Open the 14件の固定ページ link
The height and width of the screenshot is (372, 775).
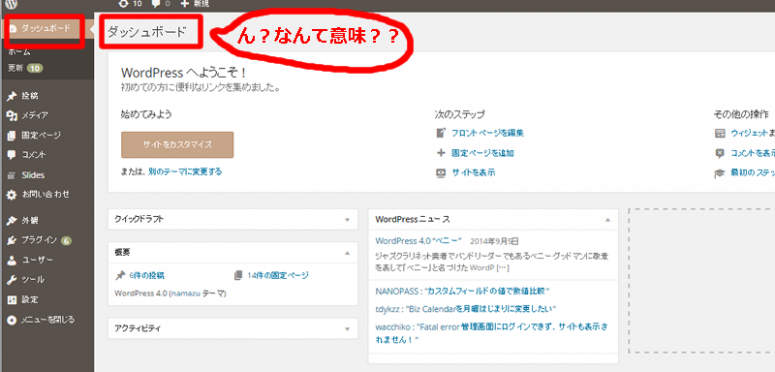(x=278, y=275)
